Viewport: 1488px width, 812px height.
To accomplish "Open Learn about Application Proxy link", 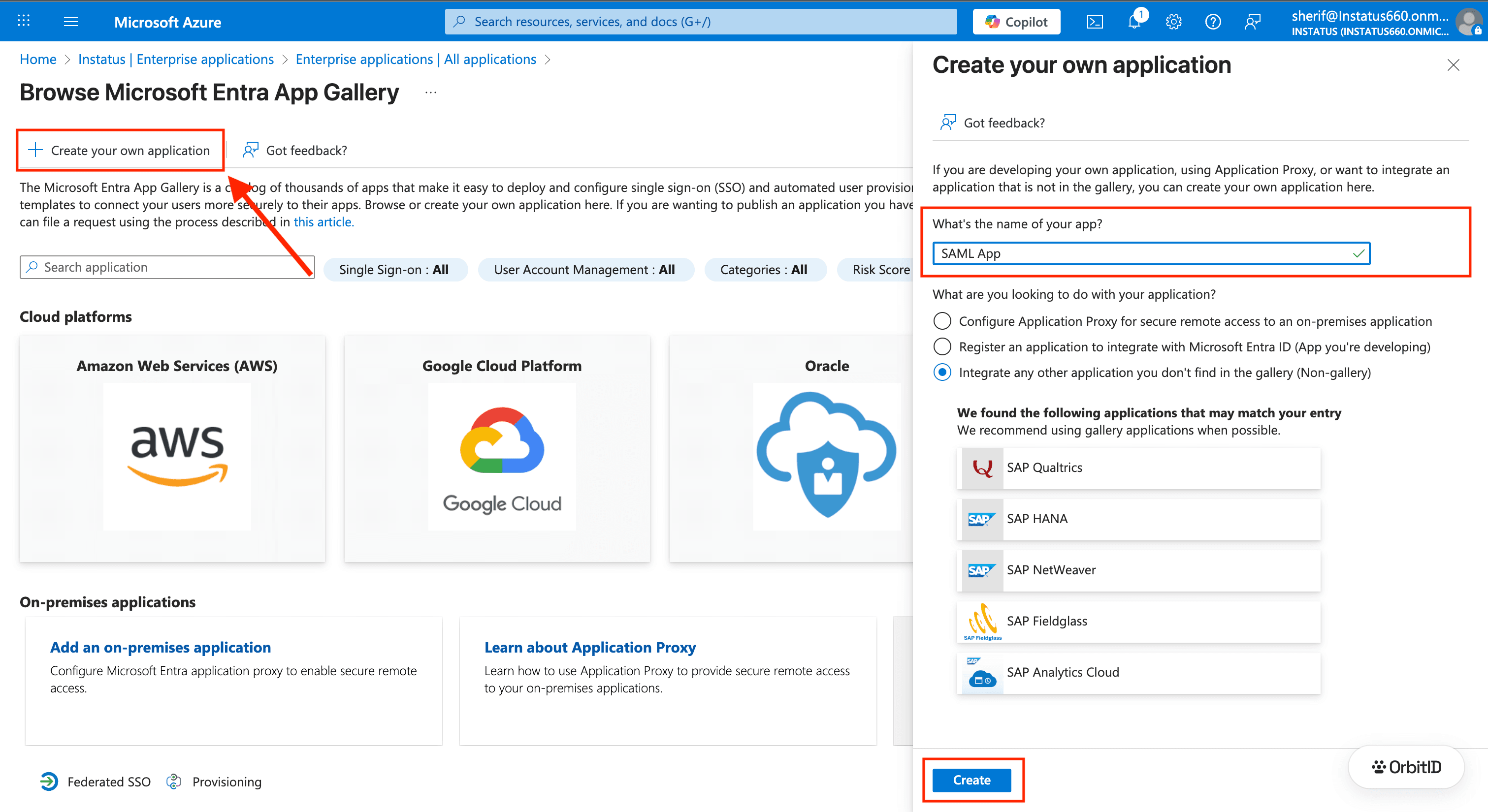I will tap(590, 648).
